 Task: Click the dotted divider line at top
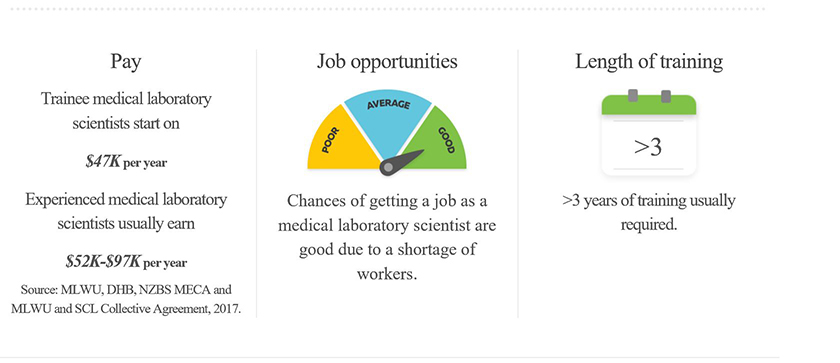(388, 9)
